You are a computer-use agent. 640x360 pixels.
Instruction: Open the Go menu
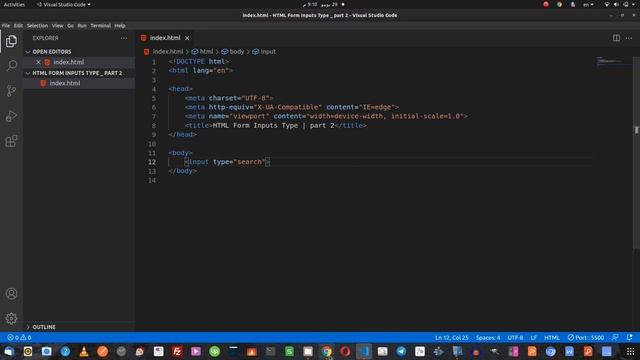click(x=71, y=26)
